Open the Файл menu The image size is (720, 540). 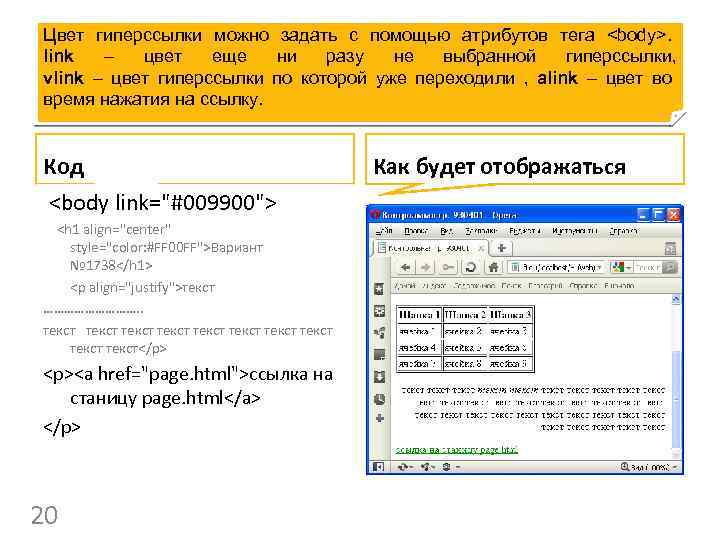[x=384, y=231]
